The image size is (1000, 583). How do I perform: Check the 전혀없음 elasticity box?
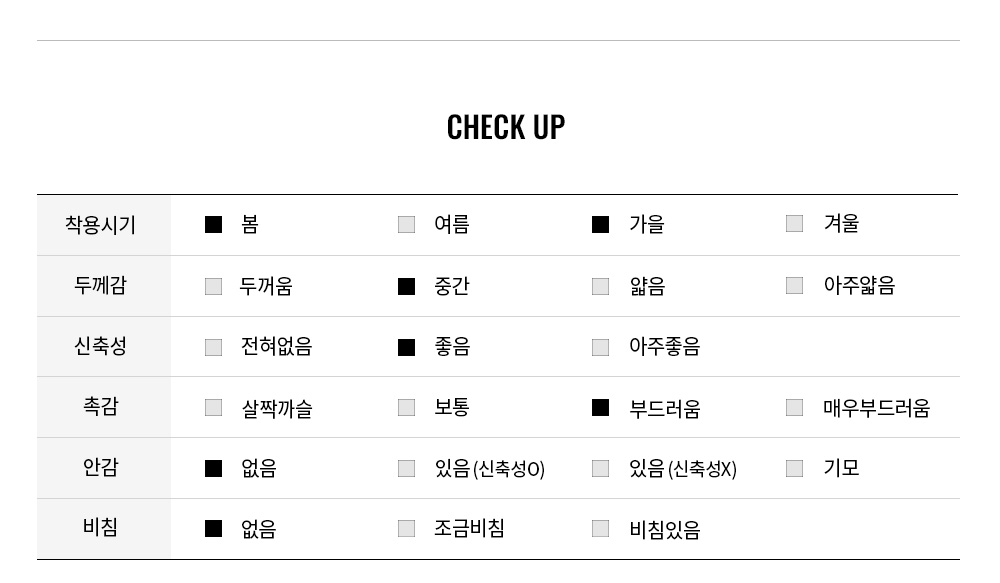click(x=214, y=348)
